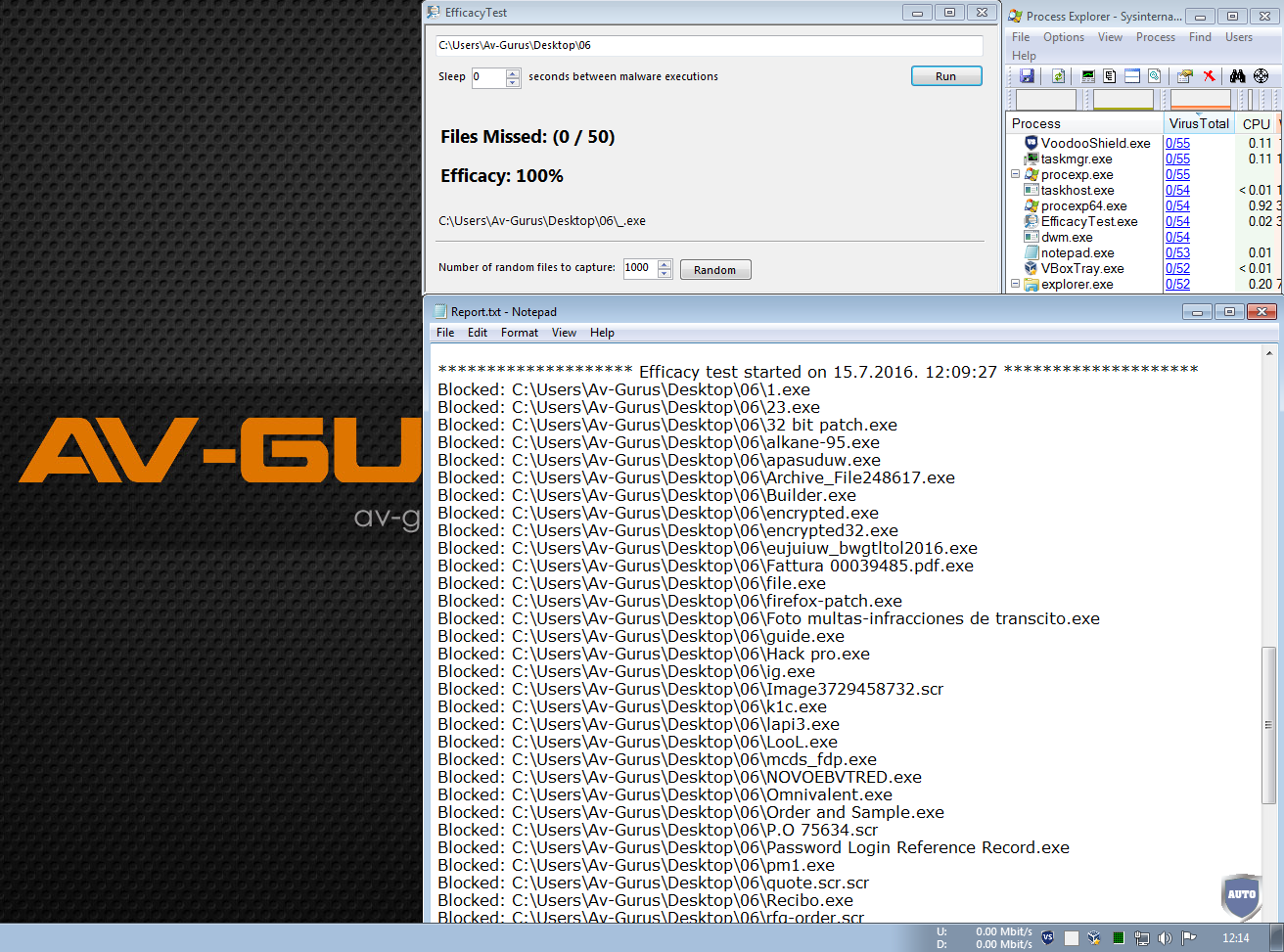Click the EfficacyTest.exe process icon in the list
This screenshot has height=952, width=1284.
pyautogui.click(x=1031, y=221)
